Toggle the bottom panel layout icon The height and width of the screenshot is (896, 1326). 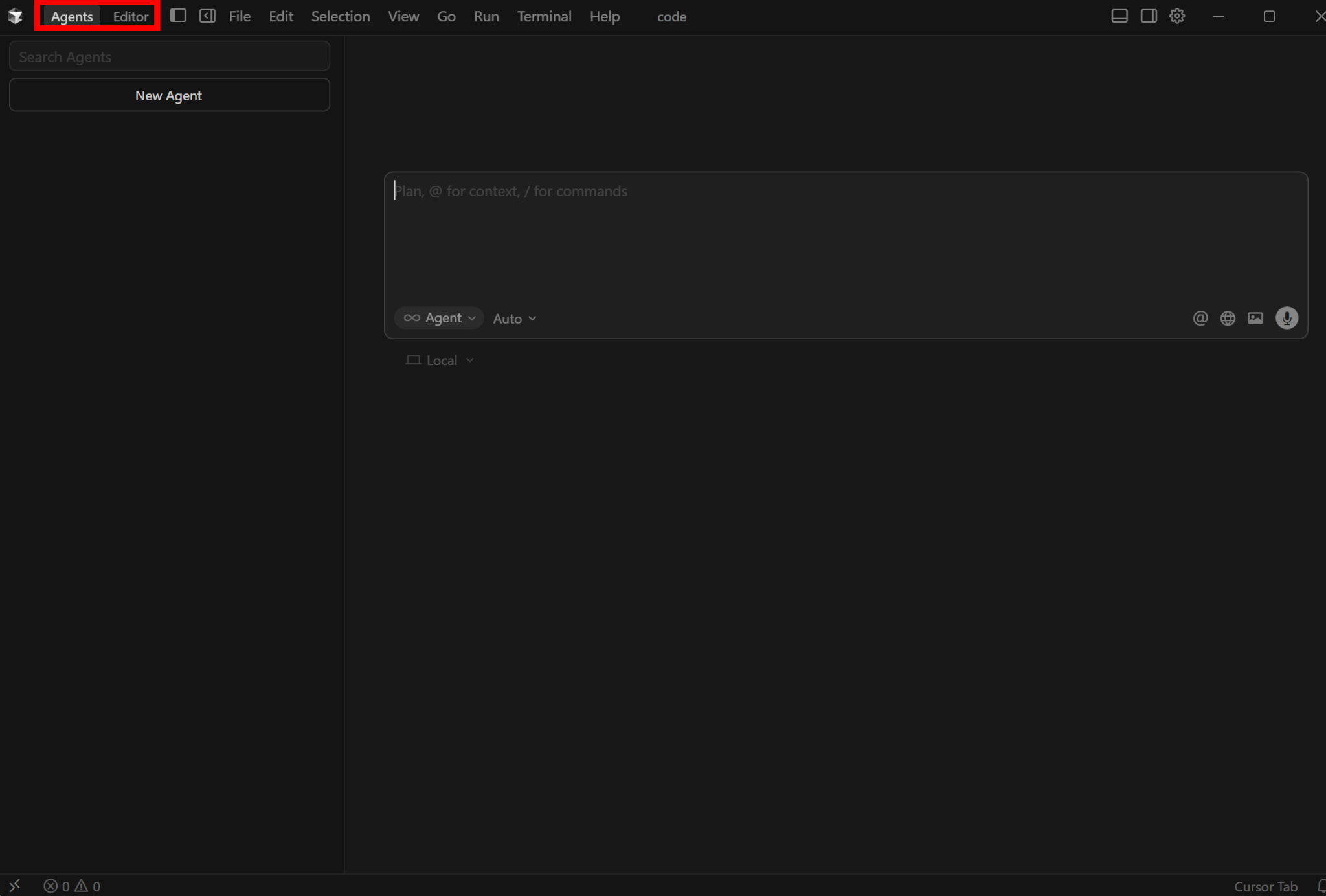(x=1119, y=16)
